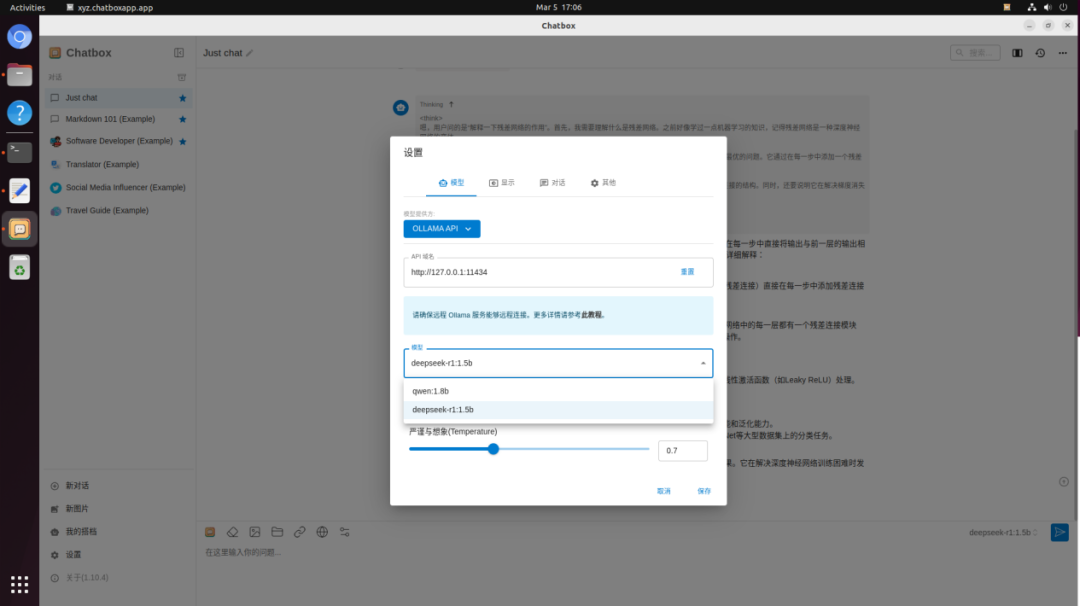Screen dimensions: 1080x606
Task: Open Translator (Example) conversation
Action: (118, 165)
